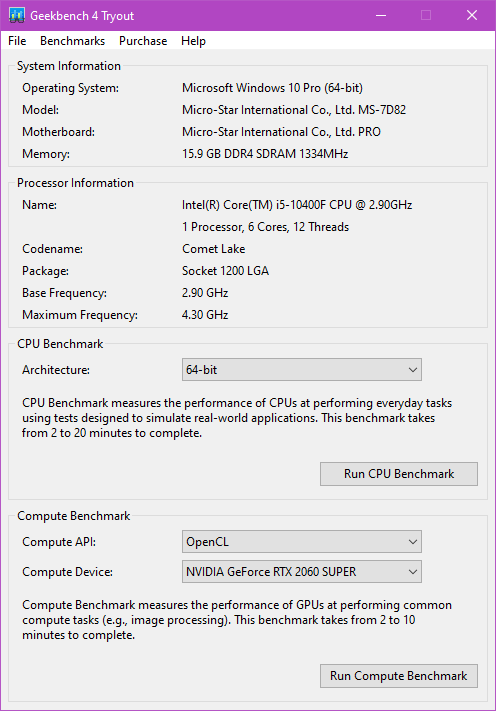The height and width of the screenshot is (711, 496).
Task: Click the 'Base Frequency:' label
Action: pos(64,293)
